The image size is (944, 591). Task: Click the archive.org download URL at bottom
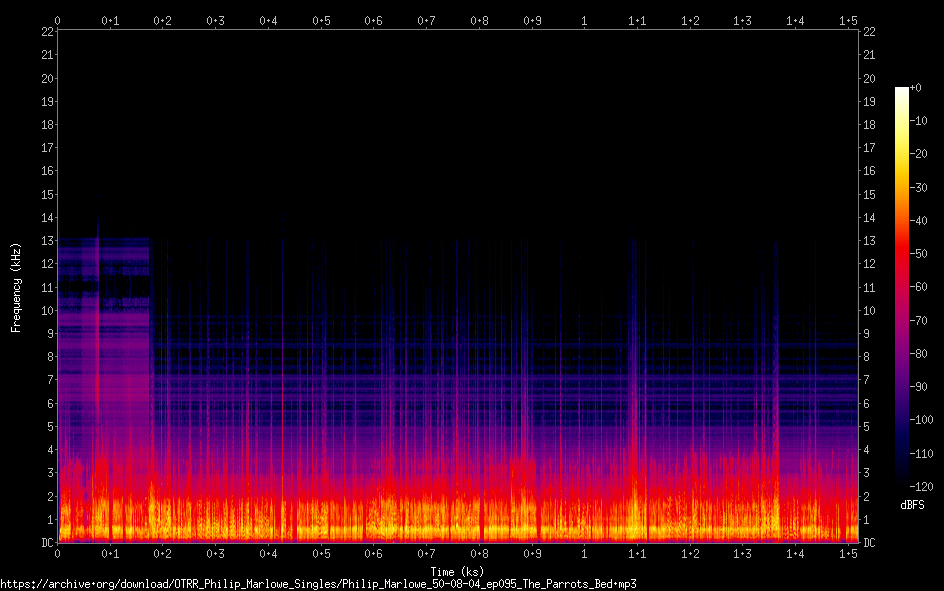pyautogui.click(x=318, y=583)
